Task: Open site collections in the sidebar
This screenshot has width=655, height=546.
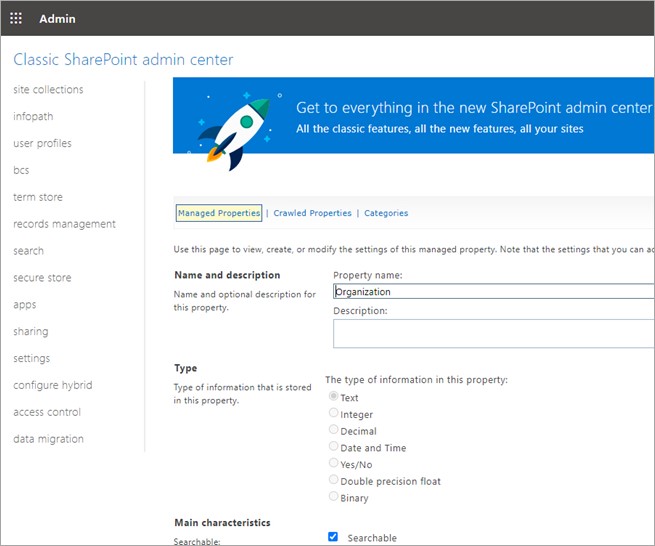Action: pyautogui.click(x=48, y=90)
